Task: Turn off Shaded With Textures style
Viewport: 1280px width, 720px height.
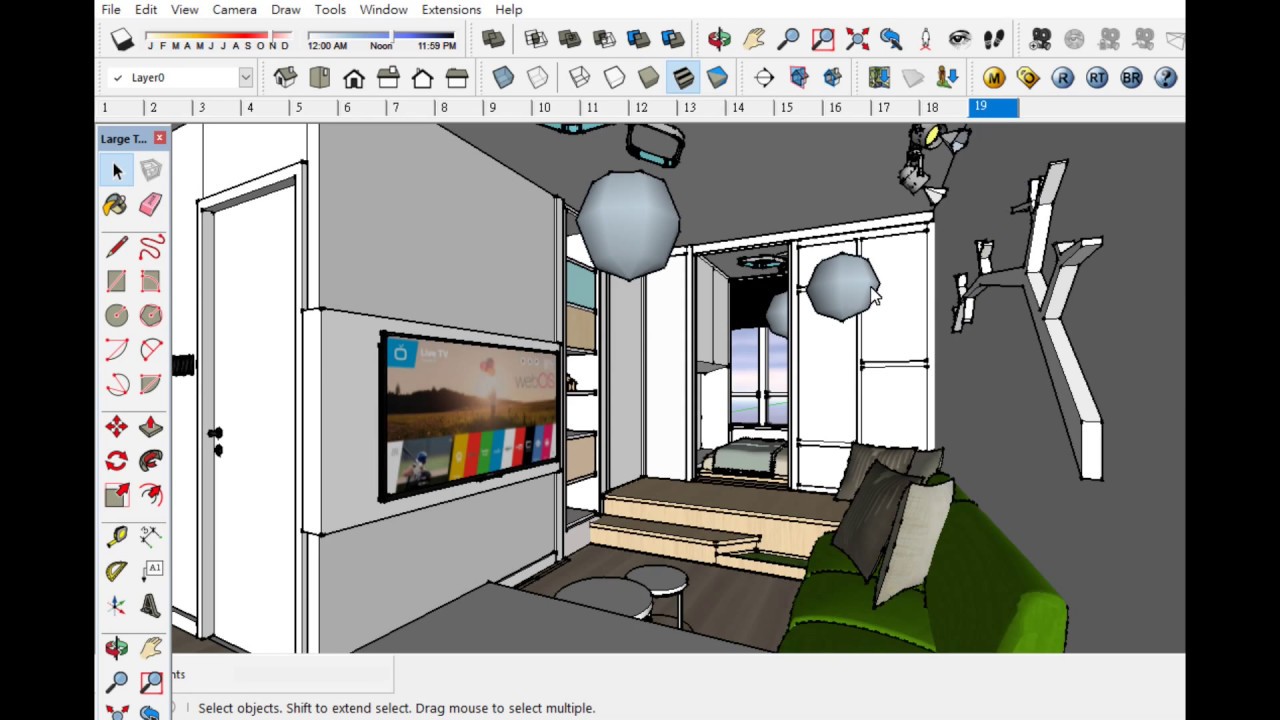Action: [x=683, y=77]
